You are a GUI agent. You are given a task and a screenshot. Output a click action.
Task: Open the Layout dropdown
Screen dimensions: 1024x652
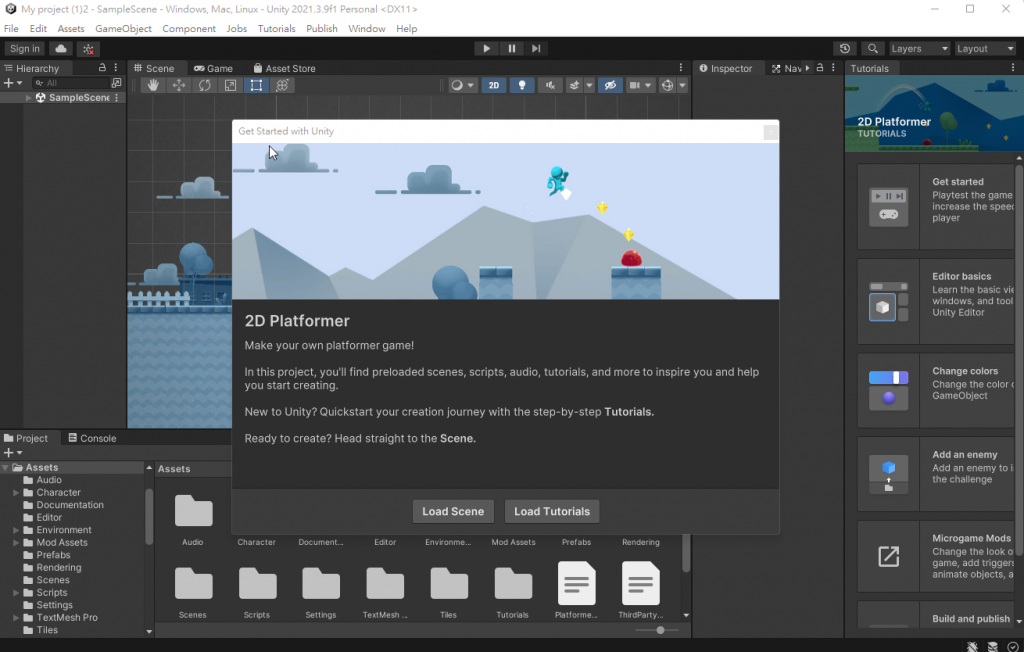[x=985, y=49]
